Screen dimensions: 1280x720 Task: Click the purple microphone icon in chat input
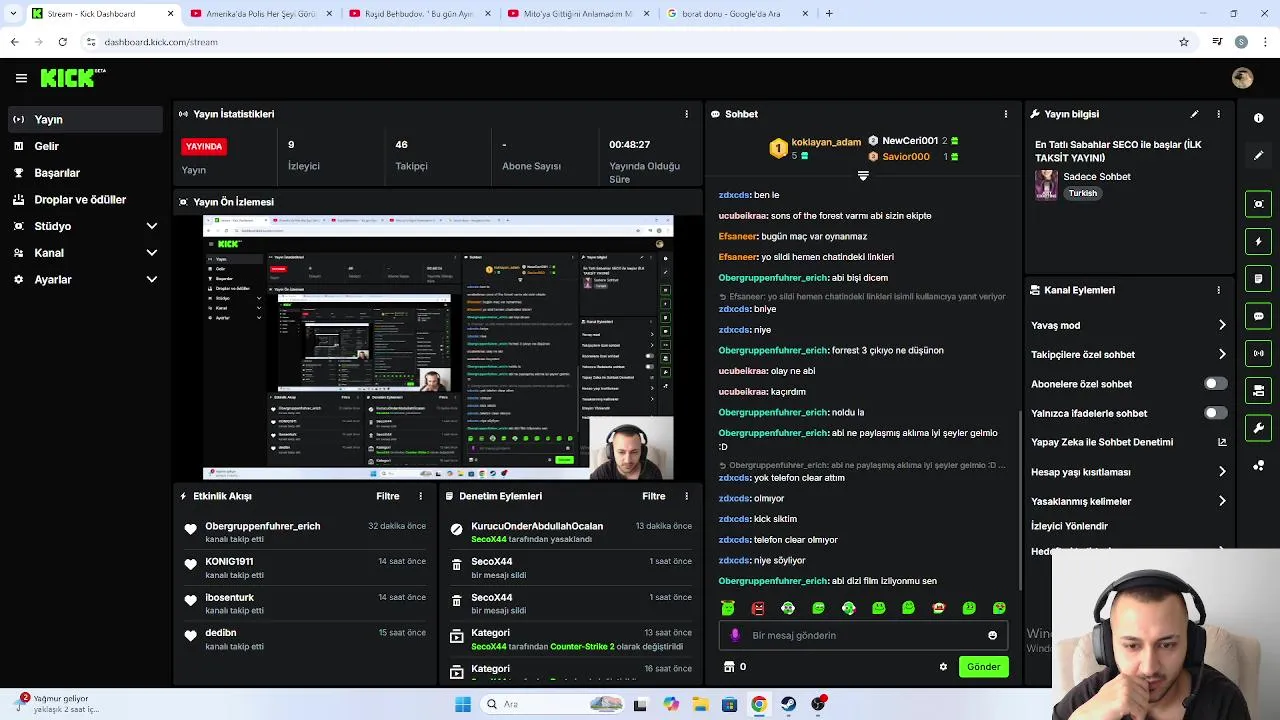pos(735,635)
